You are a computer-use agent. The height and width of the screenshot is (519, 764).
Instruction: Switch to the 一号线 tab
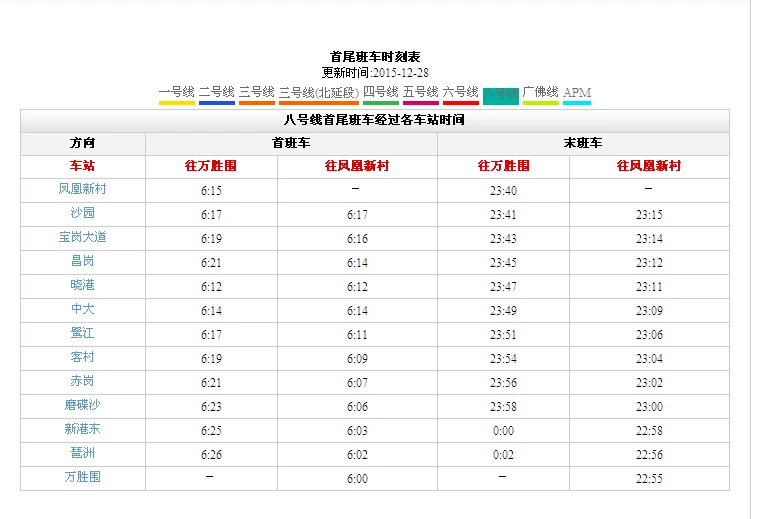[177, 93]
